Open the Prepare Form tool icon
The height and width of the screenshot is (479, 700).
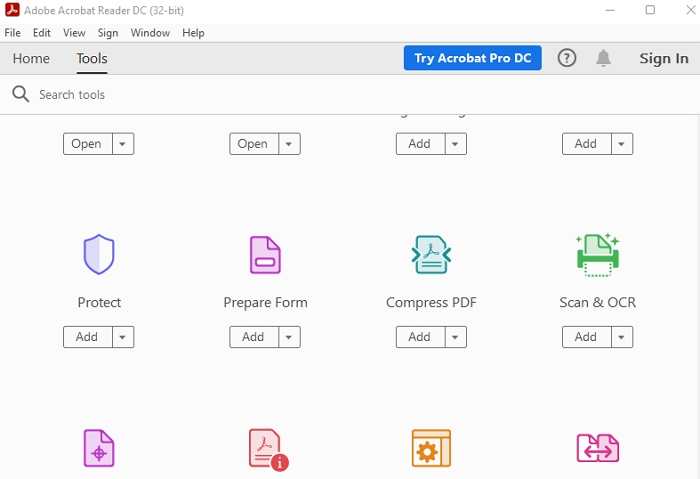tap(265, 254)
